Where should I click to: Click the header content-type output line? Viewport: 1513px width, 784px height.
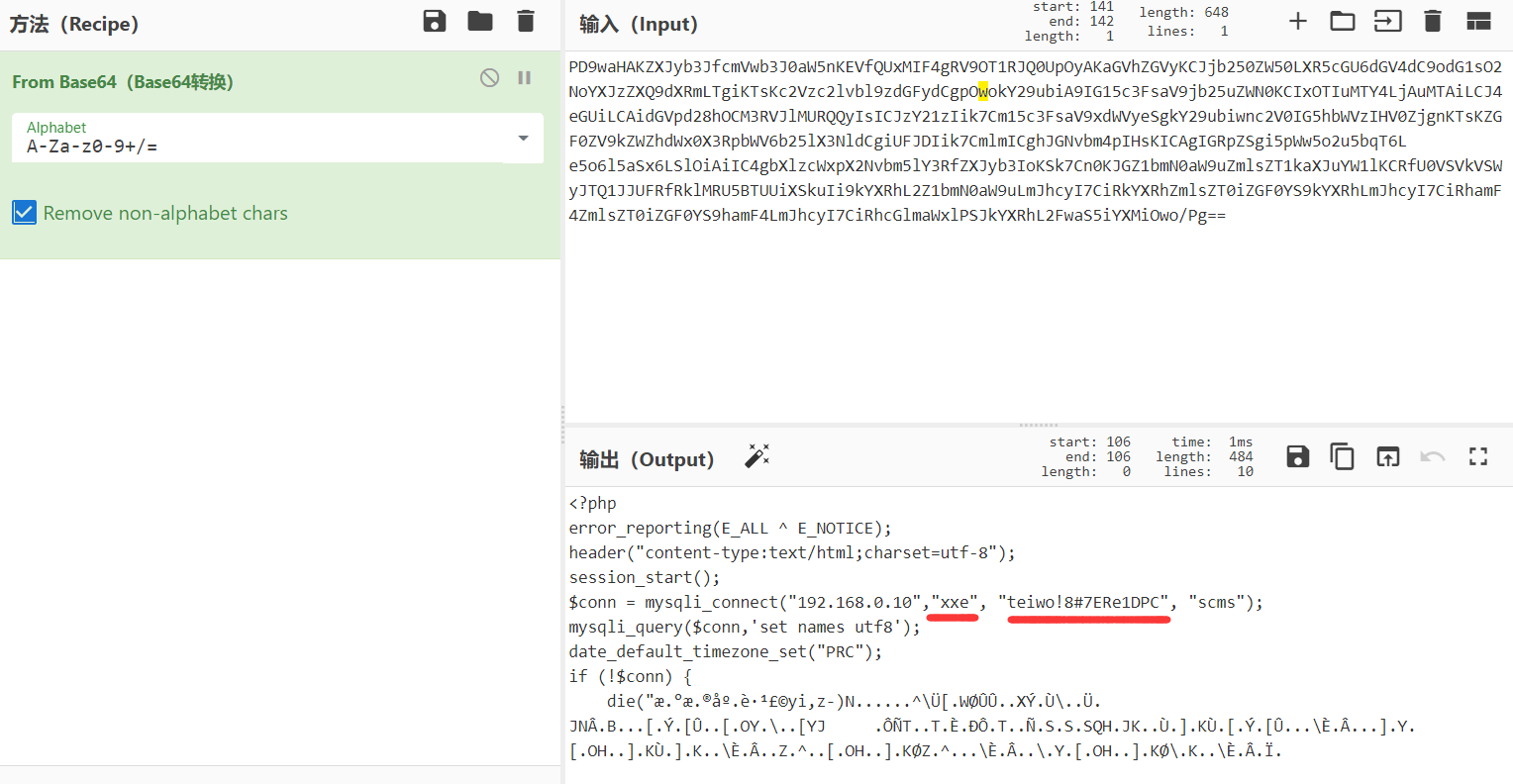click(792, 552)
